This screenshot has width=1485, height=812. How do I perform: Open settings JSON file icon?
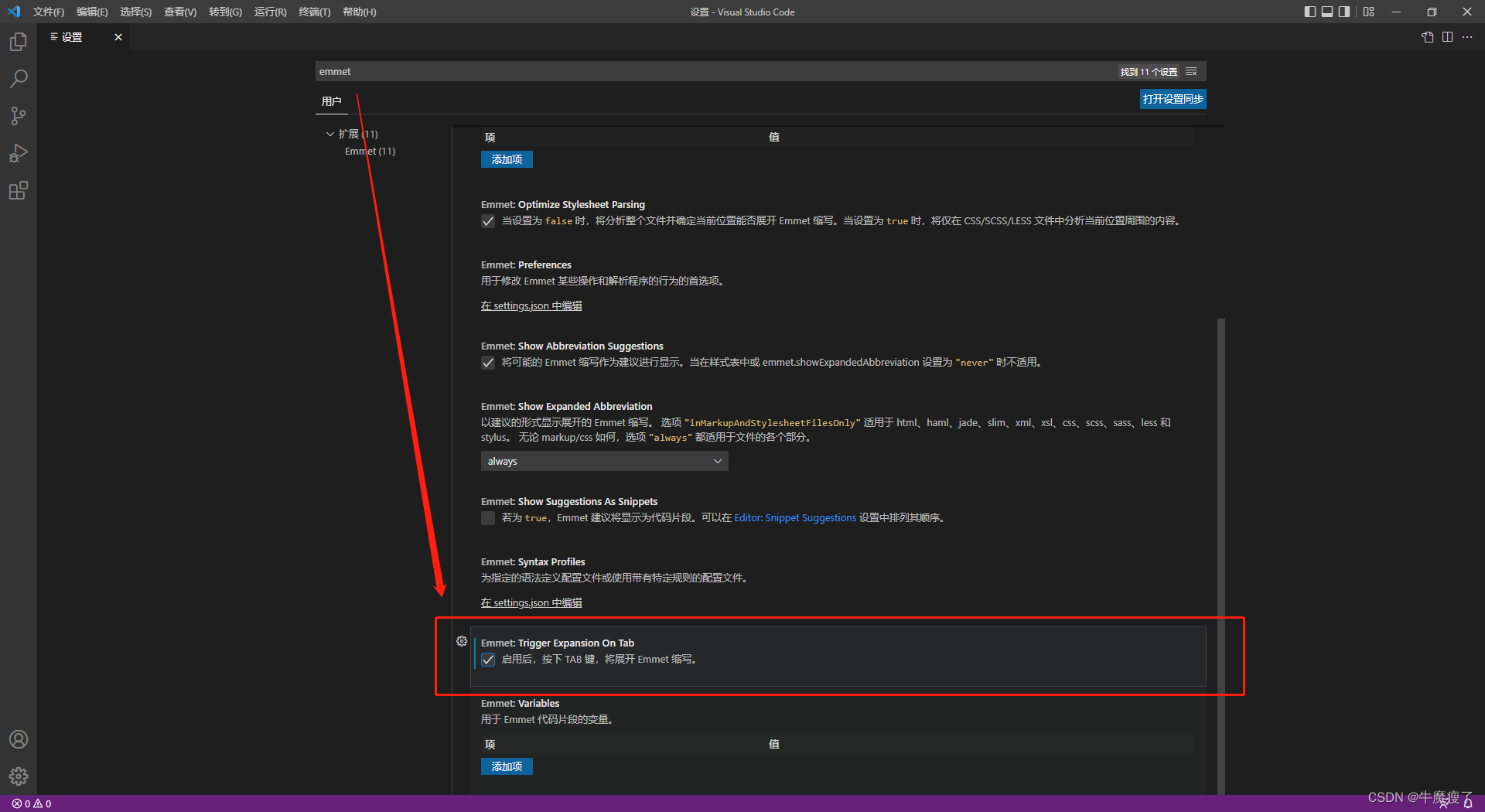[x=1428, y=37]
